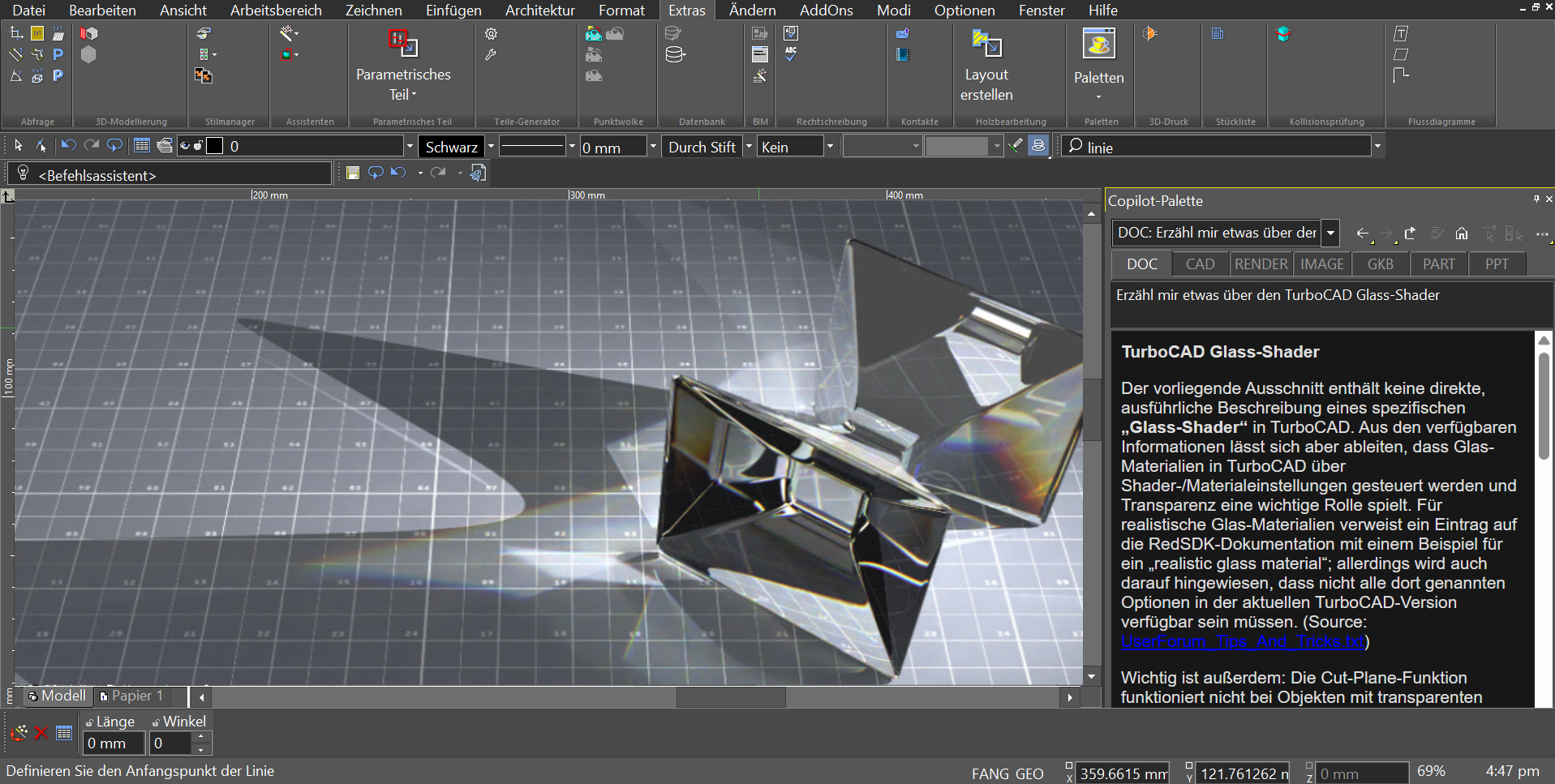Viewport: 1555px width, 784px height.
Task: Click the Layout erstellen icon
Action: pos(986,44)
